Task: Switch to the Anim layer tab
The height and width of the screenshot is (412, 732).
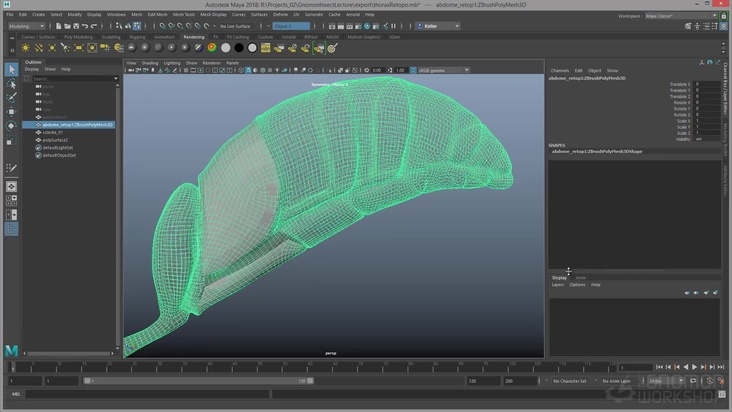Action: 580,278
